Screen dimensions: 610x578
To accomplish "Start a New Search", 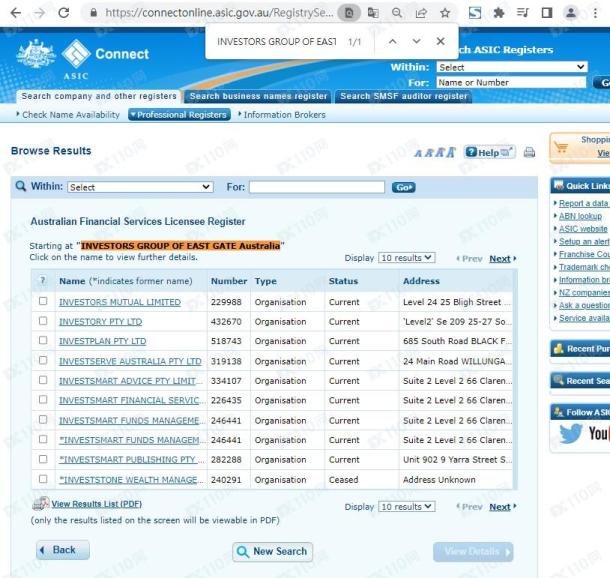I will click(272, 552).
